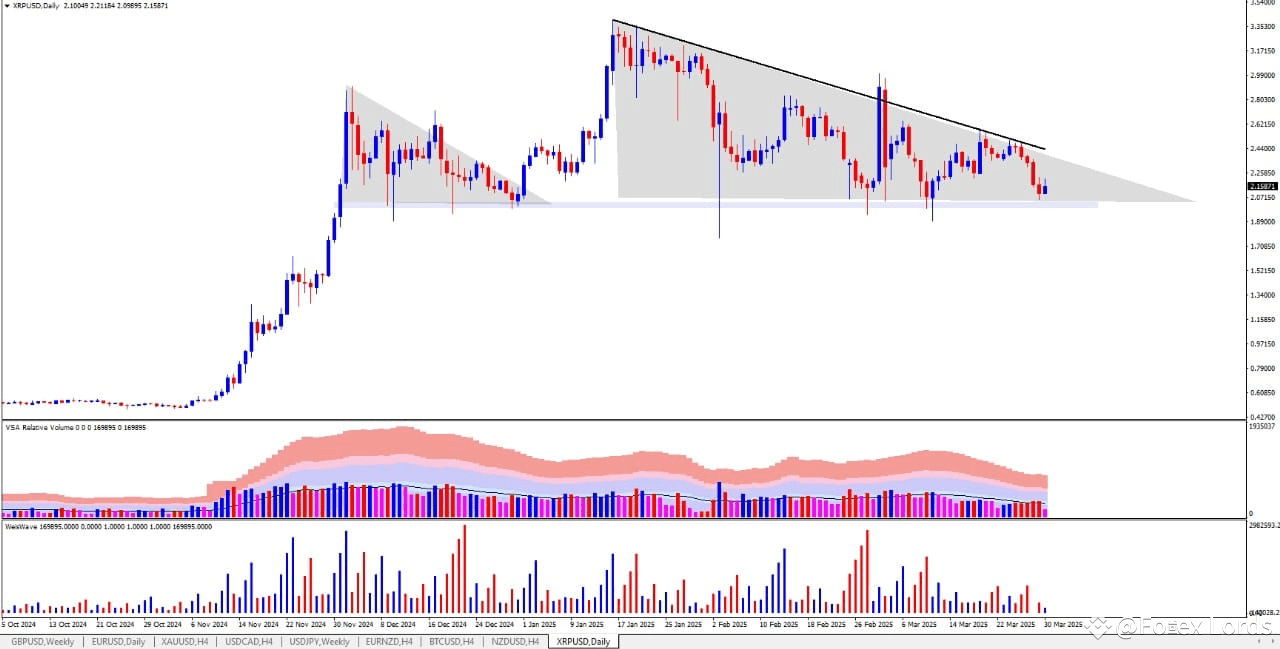Switch to the USDJPY,Weekly chart tab
Screen dimensions: 1280x649
coord(318,642)
